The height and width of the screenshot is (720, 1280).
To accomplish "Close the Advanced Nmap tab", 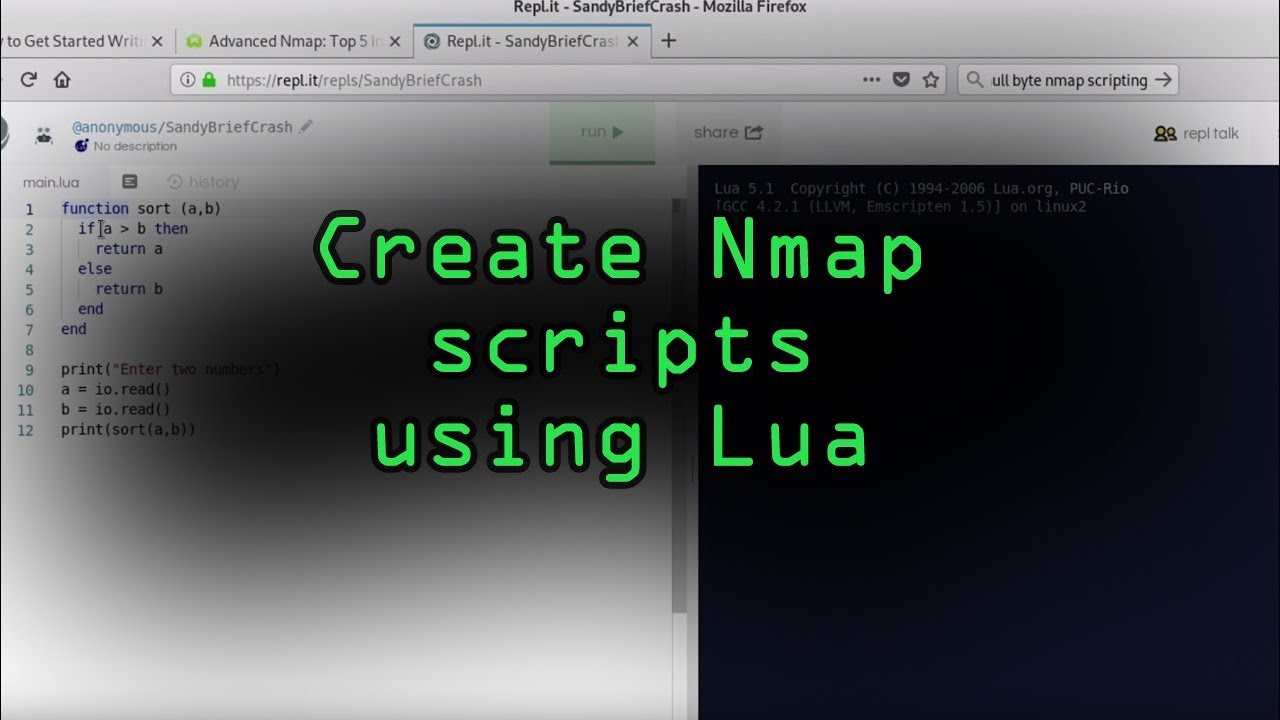I will (x=395, y=41).
